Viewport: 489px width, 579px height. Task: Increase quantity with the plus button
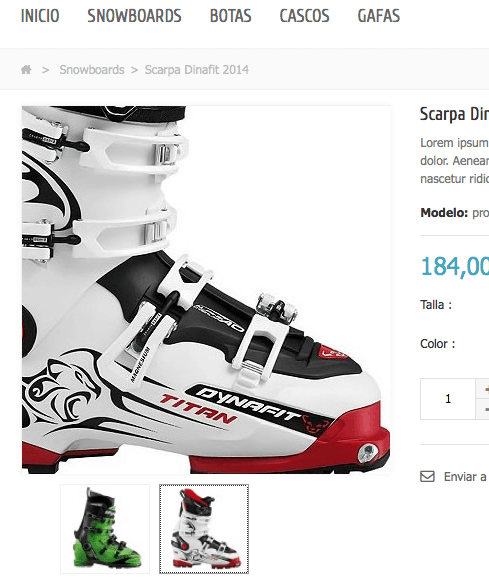pos(484,388)
